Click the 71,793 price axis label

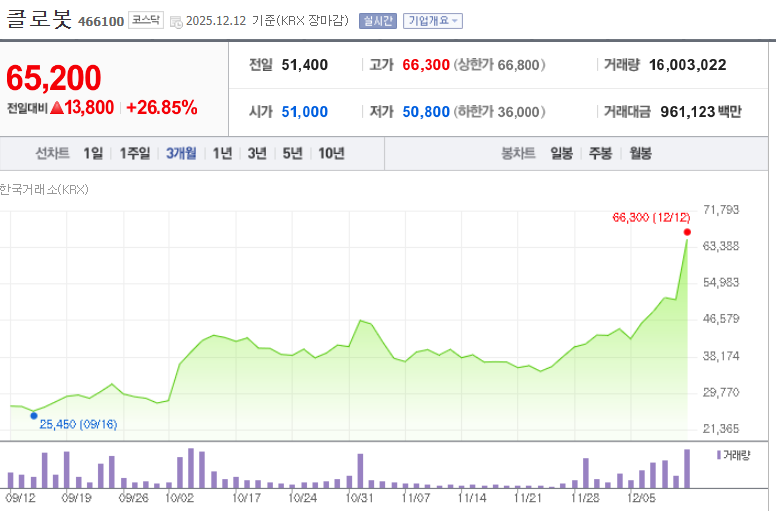(x=721, y=210)
